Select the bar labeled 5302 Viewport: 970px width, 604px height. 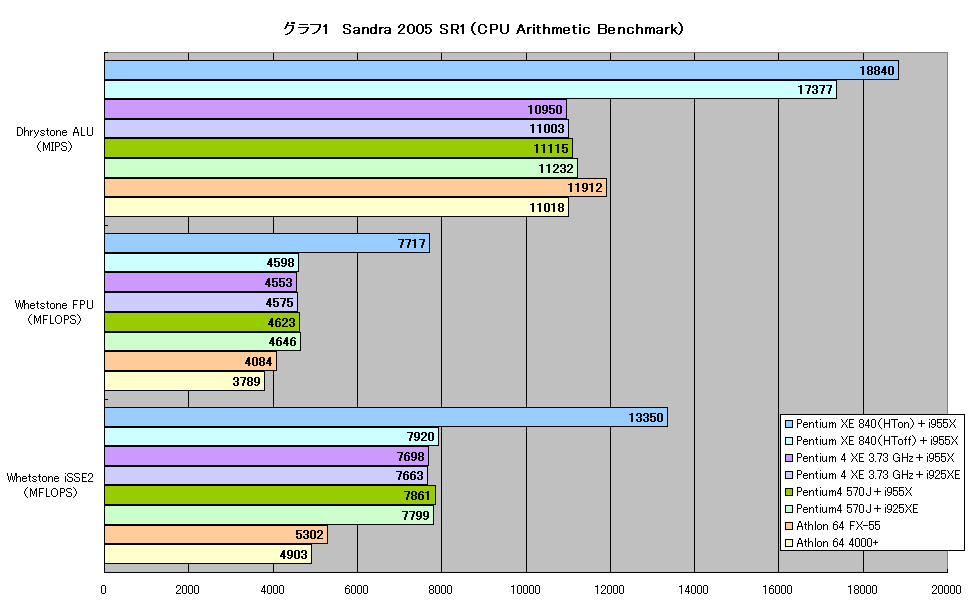pyautogui.click(x=216, y=535)
